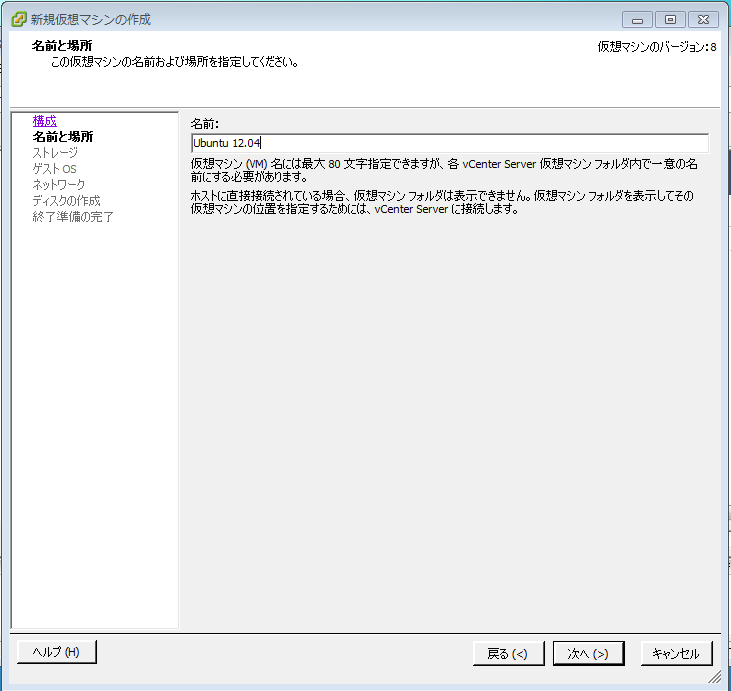Viewport: 731px width, 691px height.
Task: Select the ゲスト OS wizard step
Action: (x=54, y=168)
